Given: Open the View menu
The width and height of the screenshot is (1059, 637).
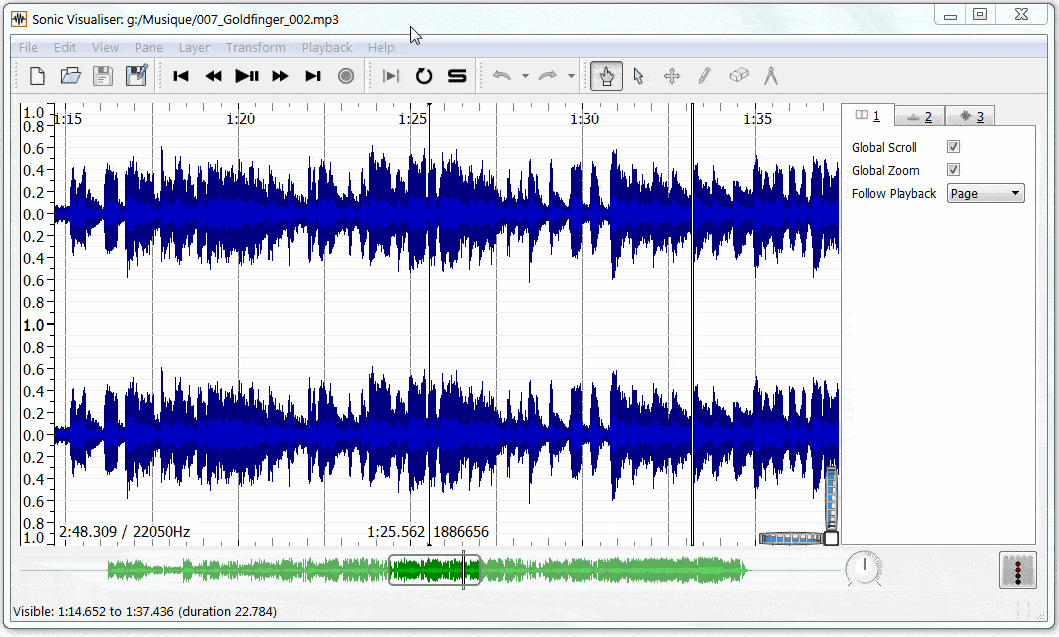Looking at the screenshot, I should [x=105, y=47].
